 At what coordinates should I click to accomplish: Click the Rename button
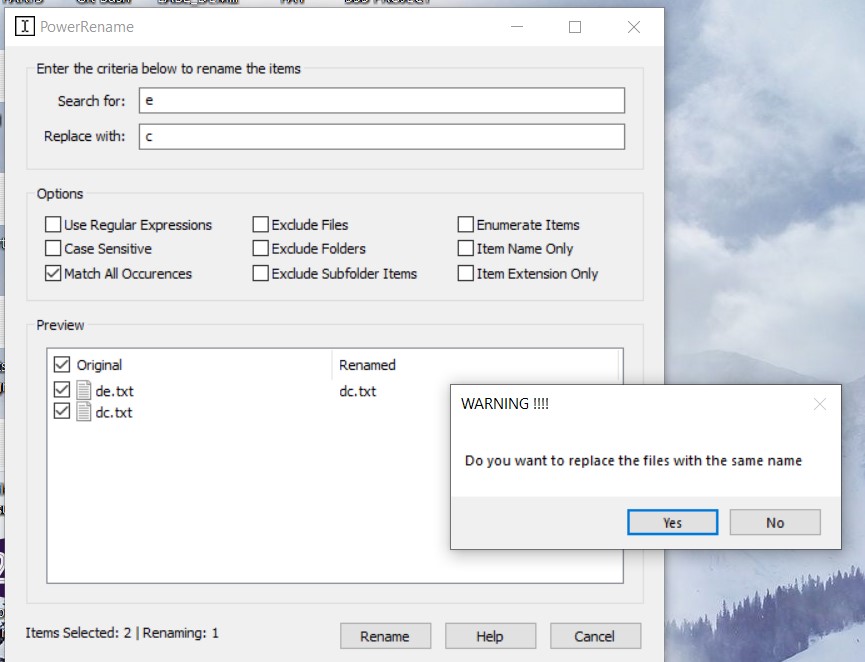(385, 636)
